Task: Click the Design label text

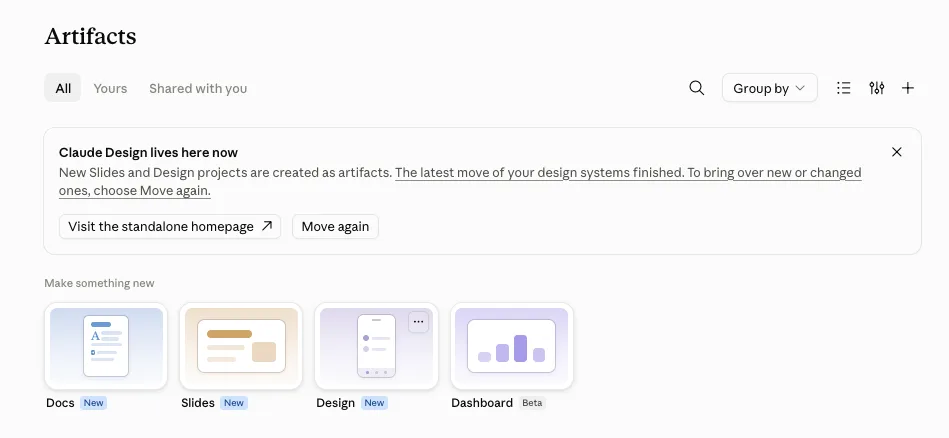Action: click(335, 403)
